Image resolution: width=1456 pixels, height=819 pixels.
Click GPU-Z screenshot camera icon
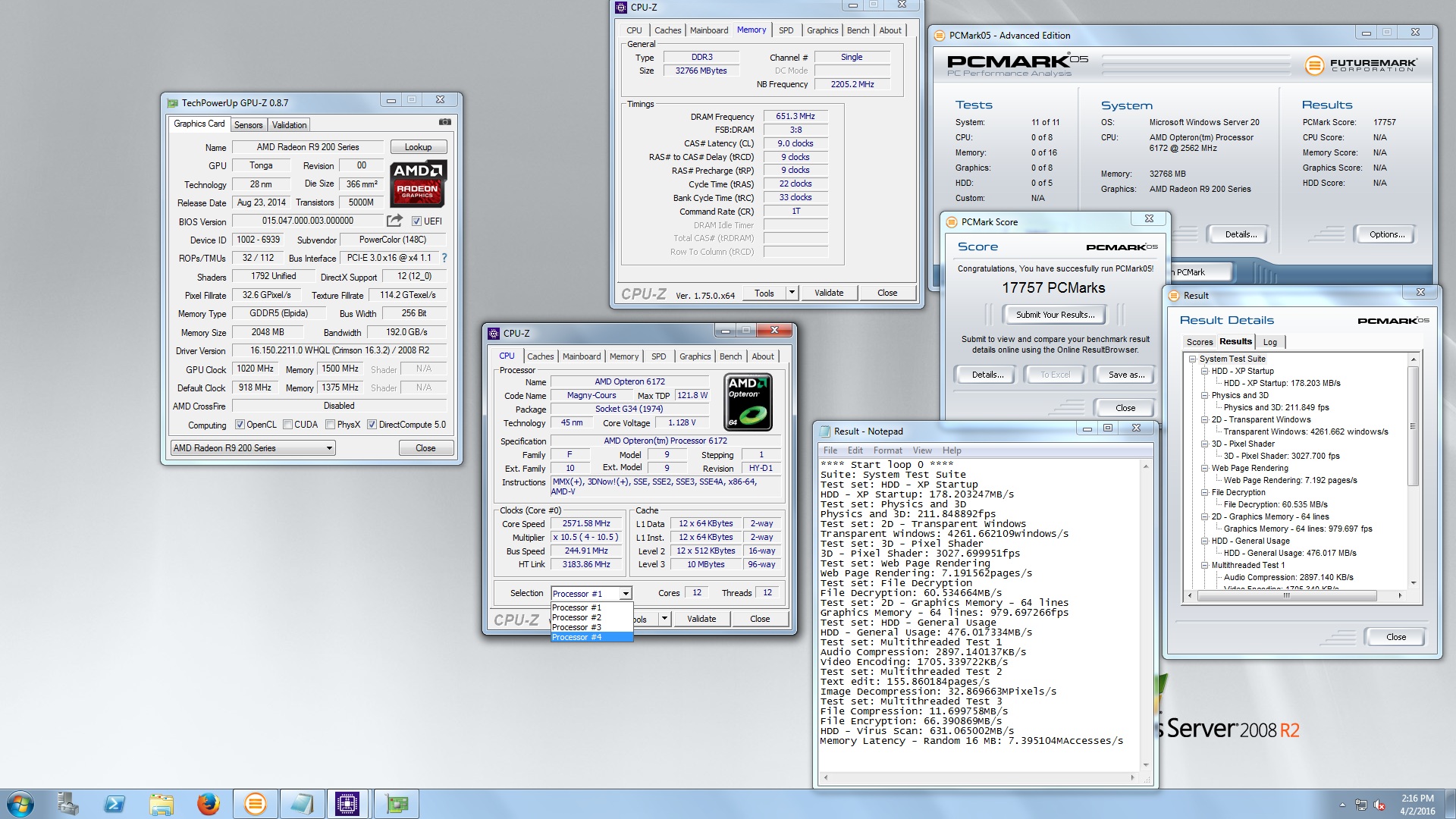point(445,122)
